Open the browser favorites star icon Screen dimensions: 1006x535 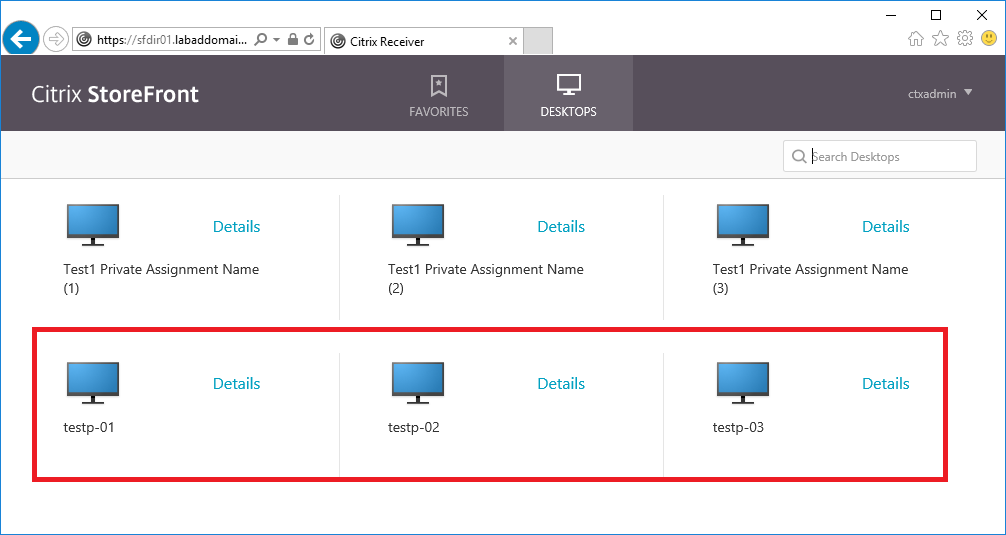pyautogui.click(x=940, y=39)
